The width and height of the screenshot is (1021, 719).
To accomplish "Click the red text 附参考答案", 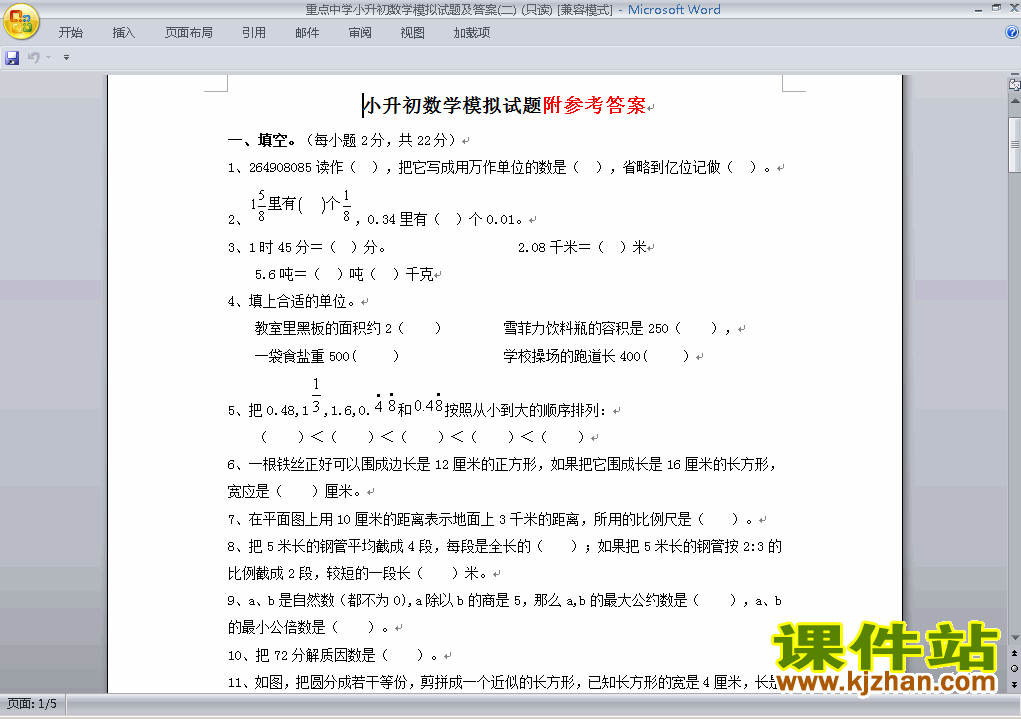I will click(x=594, y=106).
